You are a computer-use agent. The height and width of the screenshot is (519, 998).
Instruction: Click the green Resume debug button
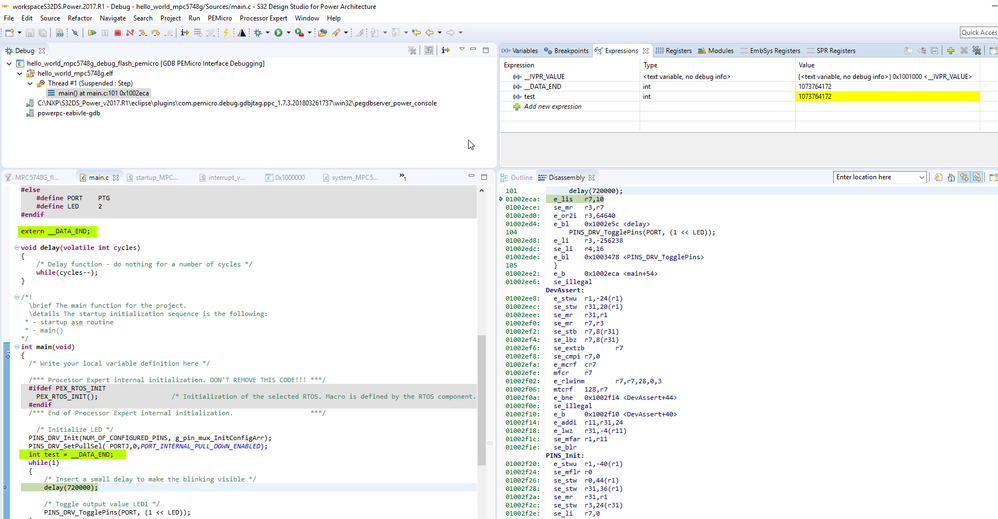tap(92, 33)
